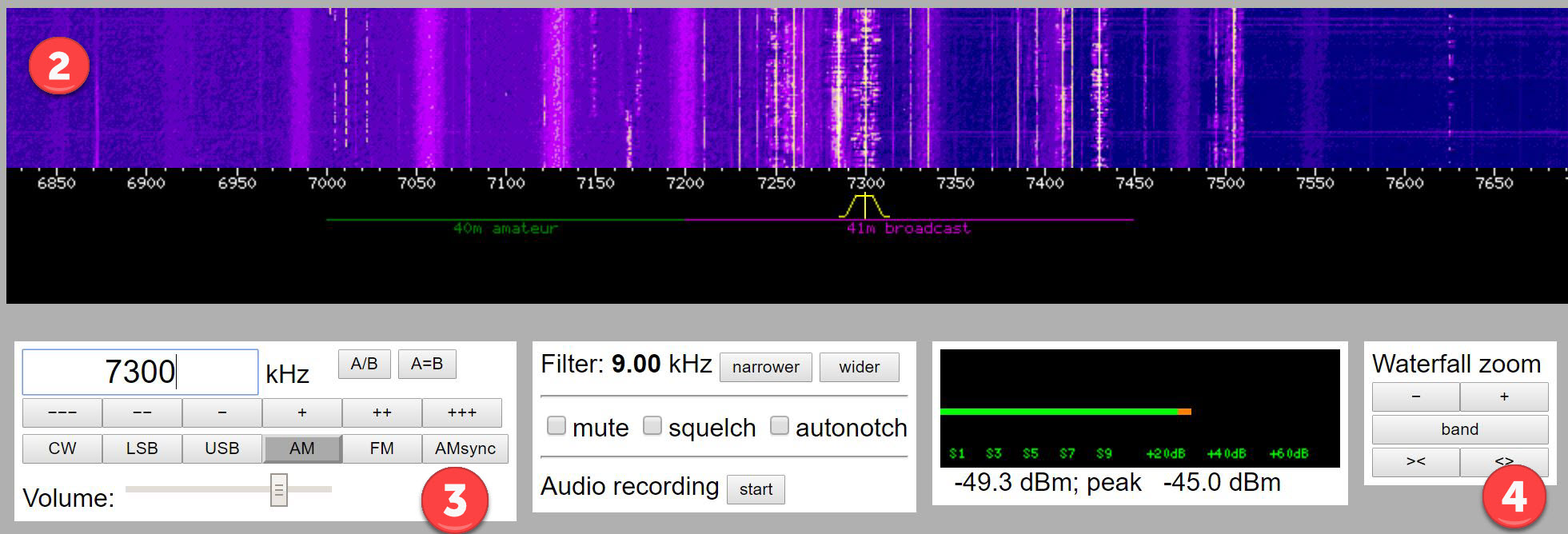Click 7100 on the frequency scale
1568x534 pixels.
506,183
